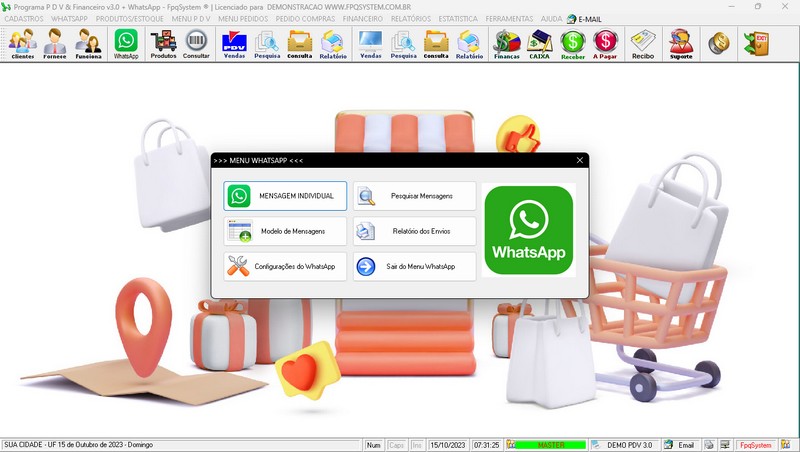Viewport: 800px width, 452px height.
Task: Click Pesquisa icon beside PDV Vendas
Action: (267, 44)
